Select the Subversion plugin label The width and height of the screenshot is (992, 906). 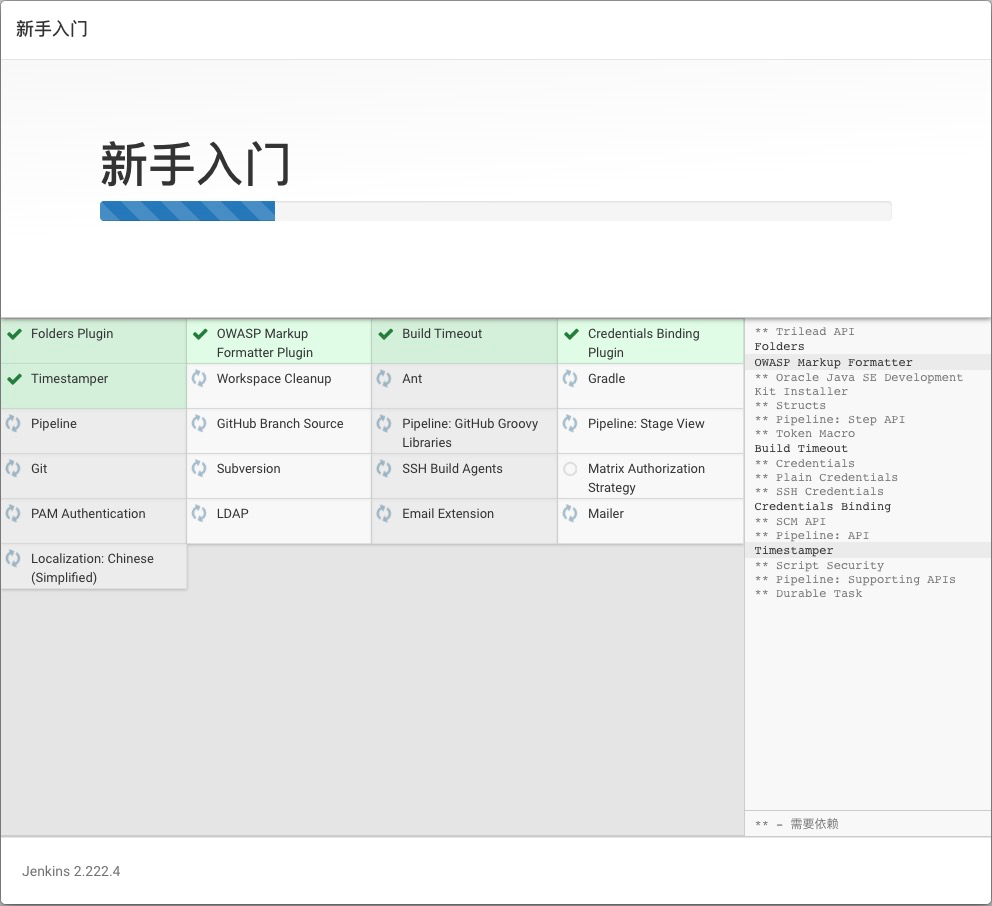pyautogui.click(x=247, y=469)
